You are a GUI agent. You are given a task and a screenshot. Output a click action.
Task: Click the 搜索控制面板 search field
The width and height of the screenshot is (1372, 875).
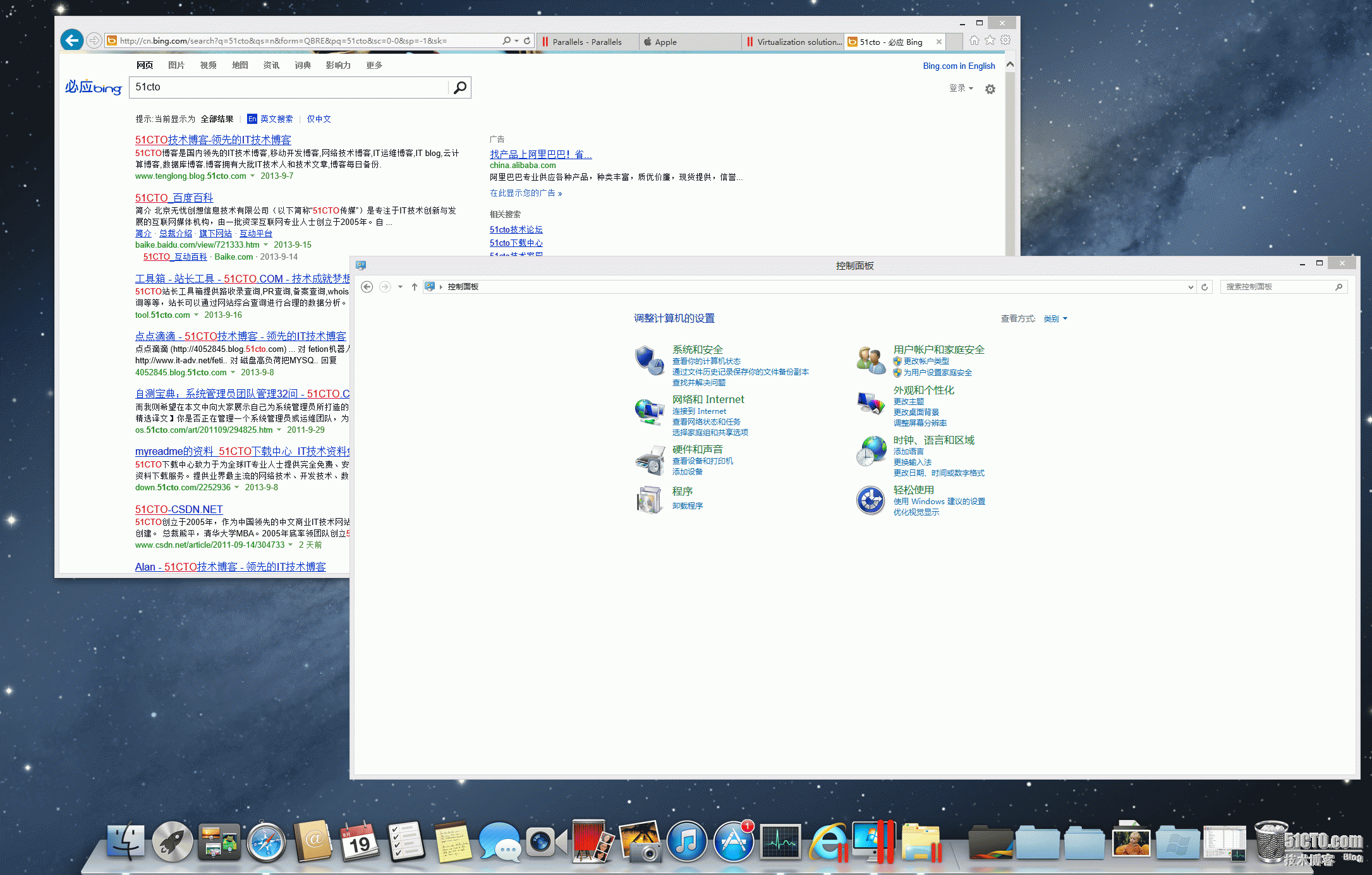click(1277, 287)
